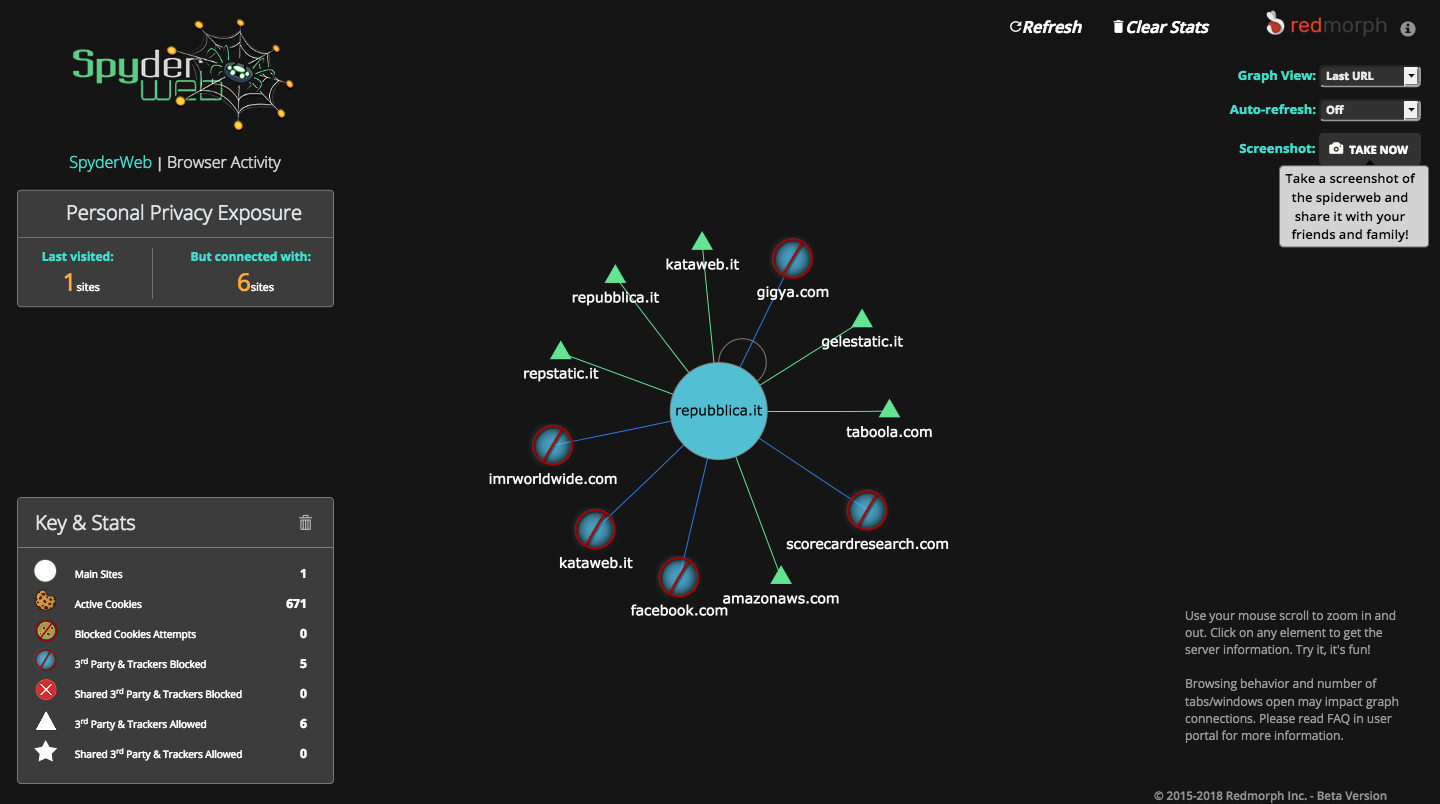Viewport: 1440px width, 804px height.
Task: Click the redmorph brand logo
Action: click(x=1326, y=25)
